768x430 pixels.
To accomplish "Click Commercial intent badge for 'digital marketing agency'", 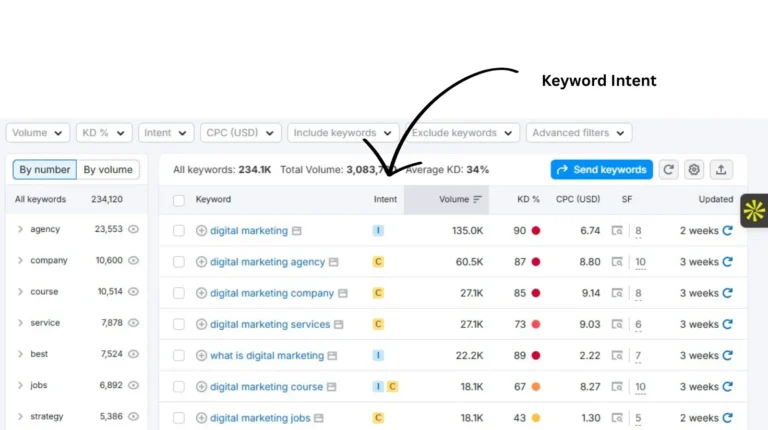I will point(378,262).
